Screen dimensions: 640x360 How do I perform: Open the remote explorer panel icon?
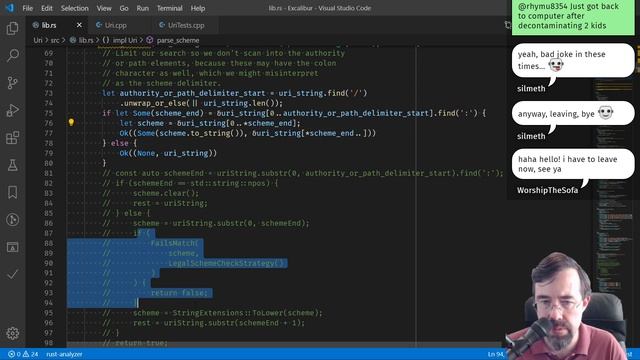click(x=12, y=247)
